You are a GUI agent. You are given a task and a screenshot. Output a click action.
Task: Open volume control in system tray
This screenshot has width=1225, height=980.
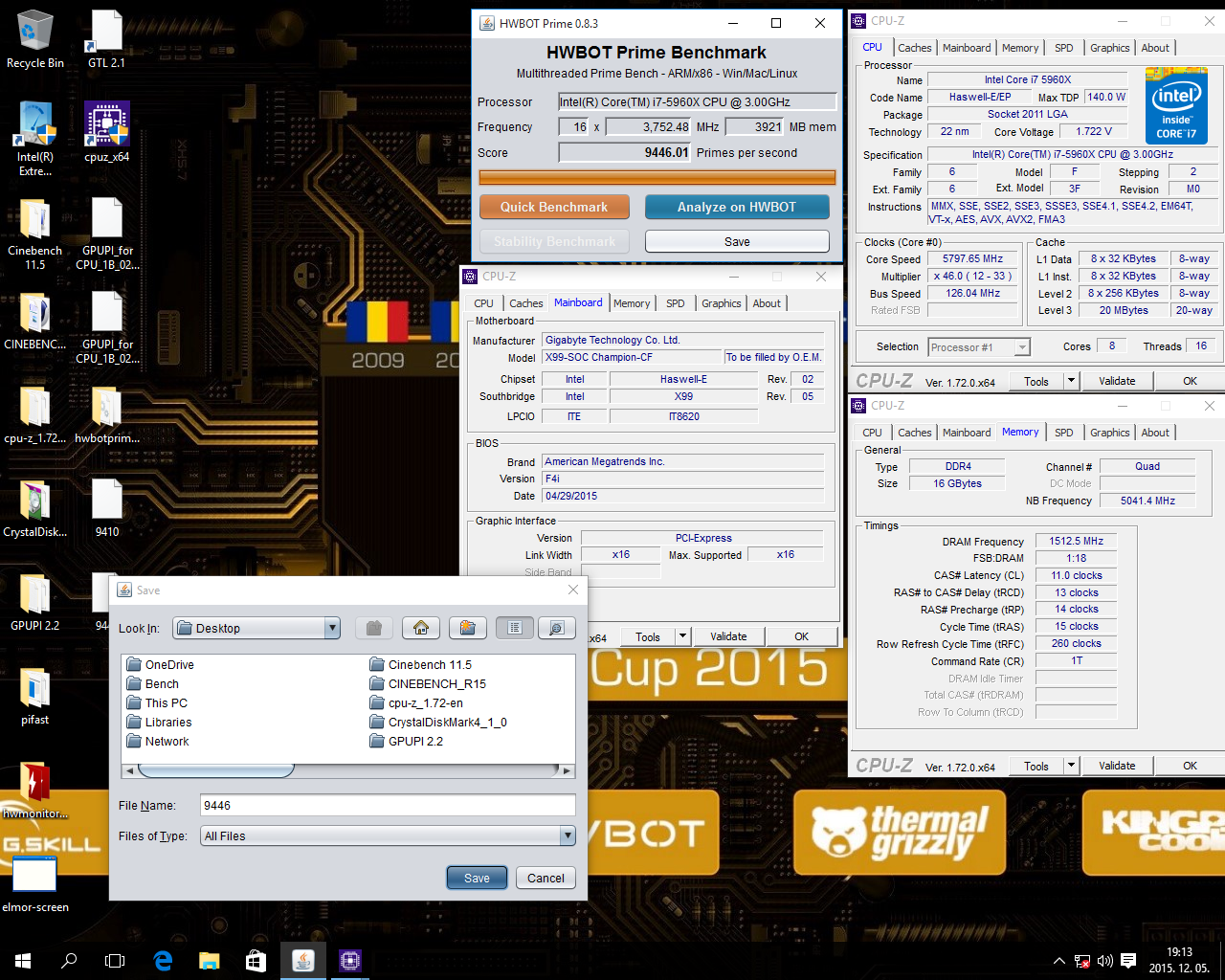(x=1105, y=961)
